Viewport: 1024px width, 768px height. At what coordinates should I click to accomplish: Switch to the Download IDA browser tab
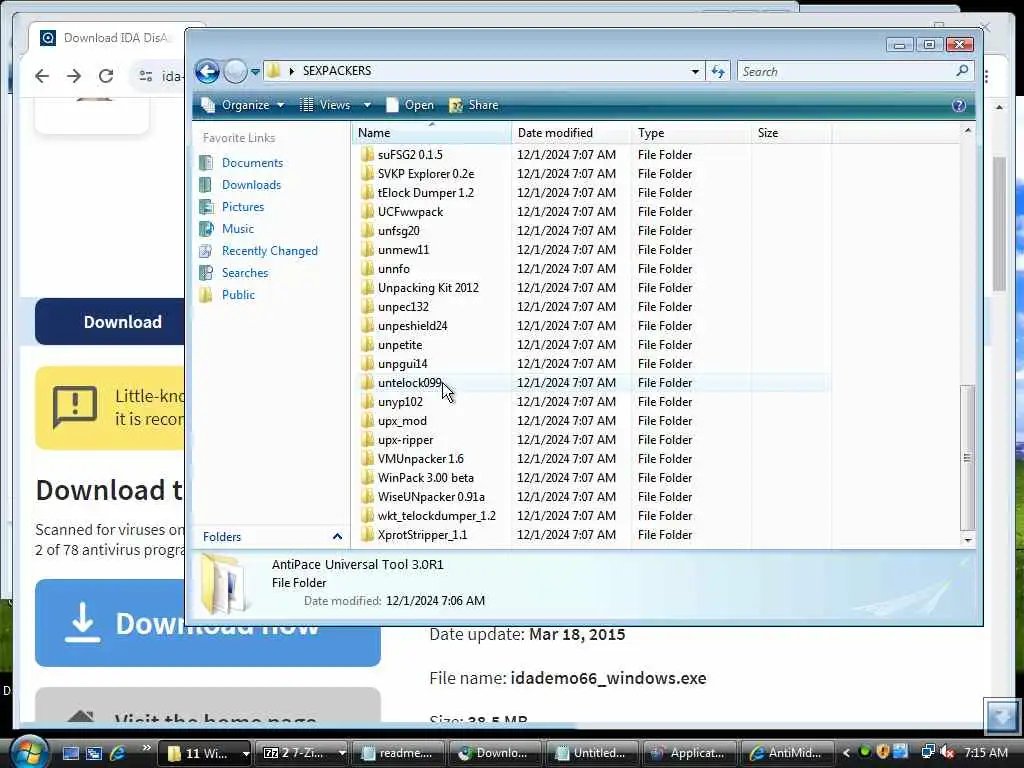[111, 38]
